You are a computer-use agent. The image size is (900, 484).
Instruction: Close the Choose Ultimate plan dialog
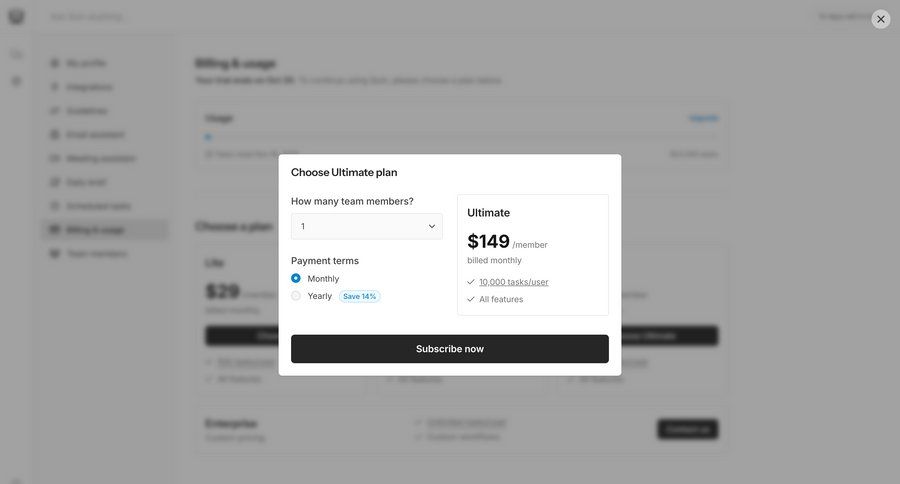(x=880, y=19)
